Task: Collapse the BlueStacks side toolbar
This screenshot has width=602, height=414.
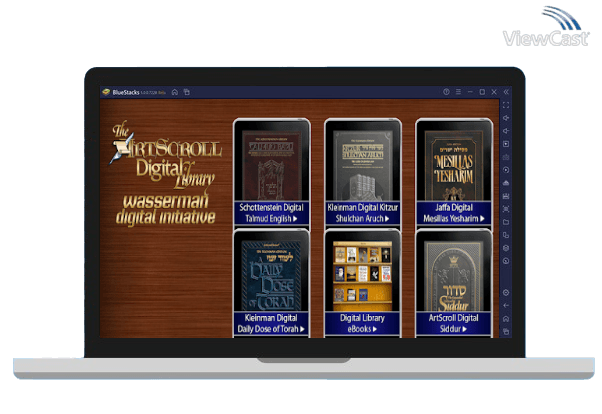Action: [x=506, y=92]
